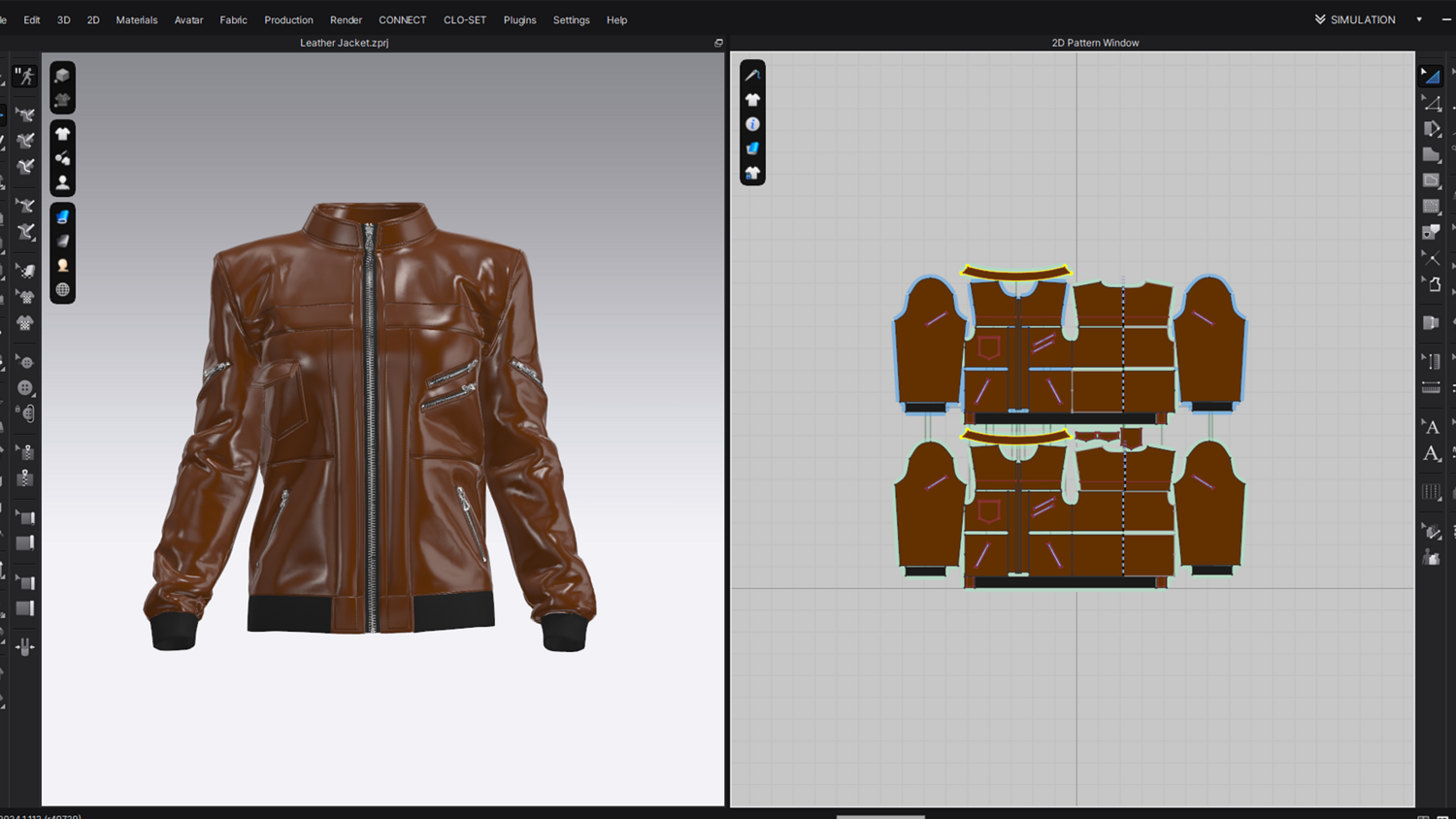Screen dimensions: 1456x819
Task: Open the Render menu
Action: (346, 19)
